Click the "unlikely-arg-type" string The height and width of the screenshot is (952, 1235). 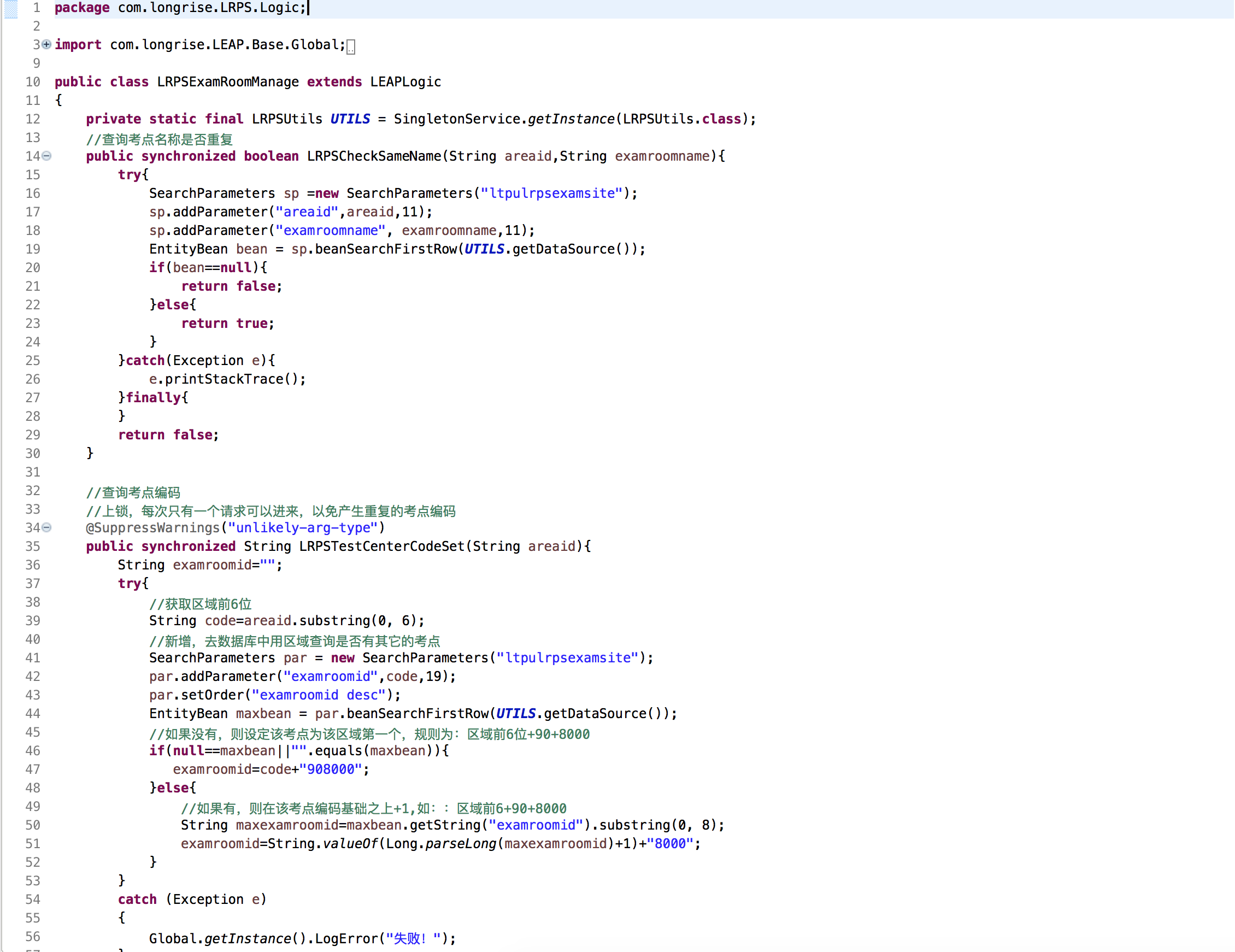click(303, 528)
